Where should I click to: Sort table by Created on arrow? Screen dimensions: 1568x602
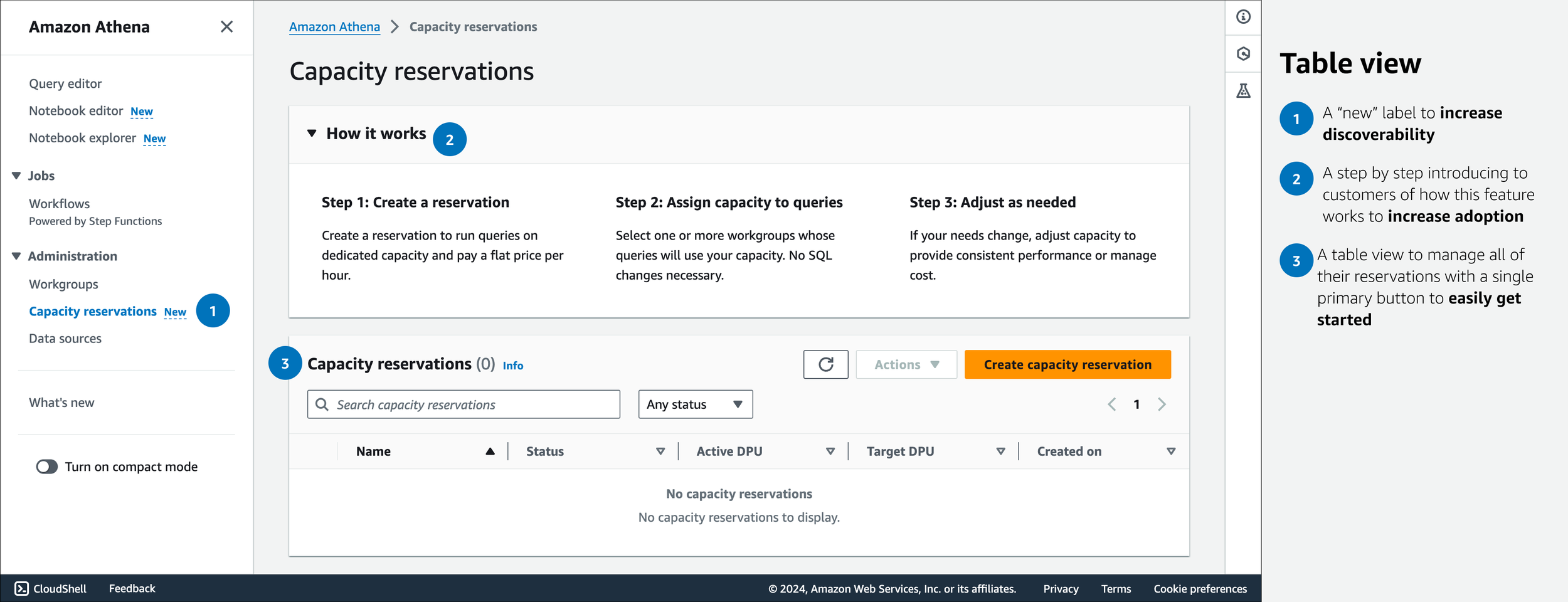pos(1170,451)
